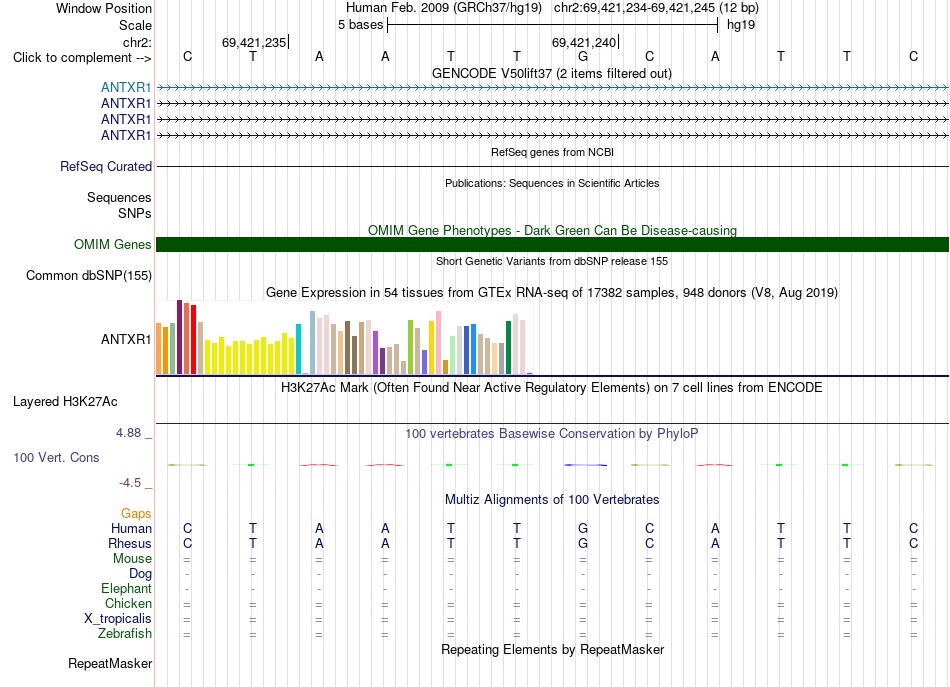Click the G base in the Human alignment row
The width and height of the screenshot is (950, 687).
(x=583, y=528)
